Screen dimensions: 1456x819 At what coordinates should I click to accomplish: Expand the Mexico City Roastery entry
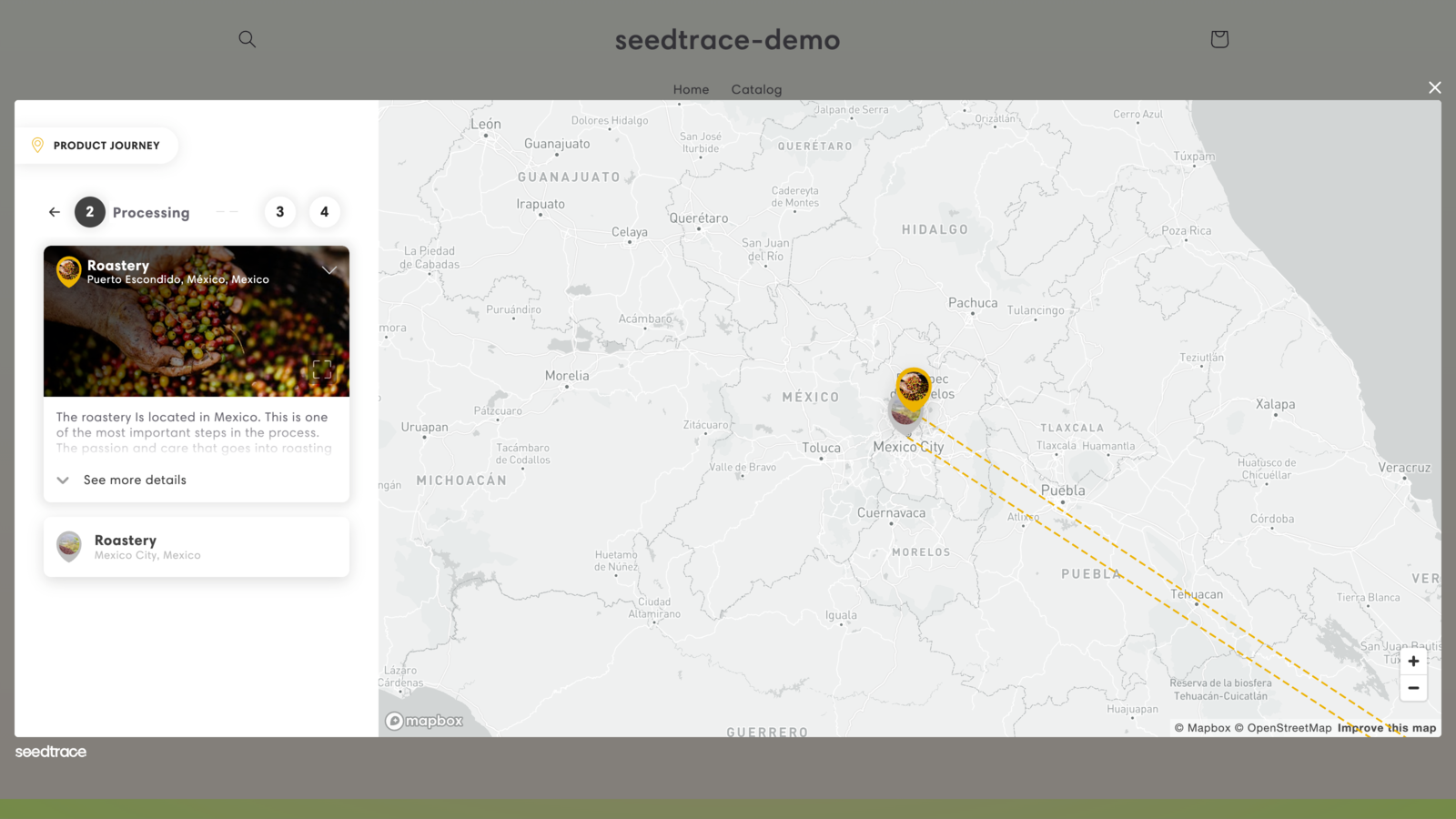[197, 546]
